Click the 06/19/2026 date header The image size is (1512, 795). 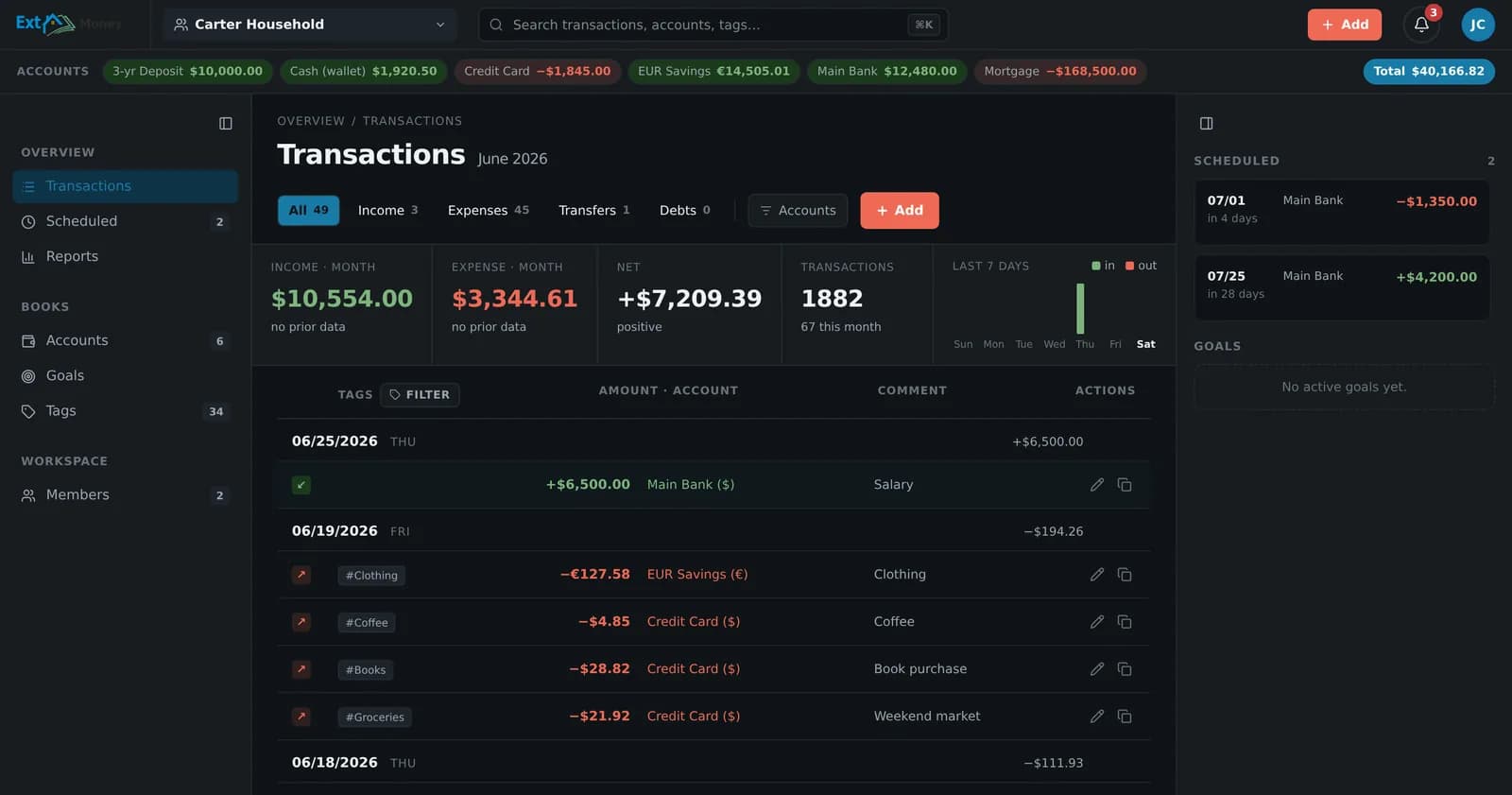tap(335, 531)
